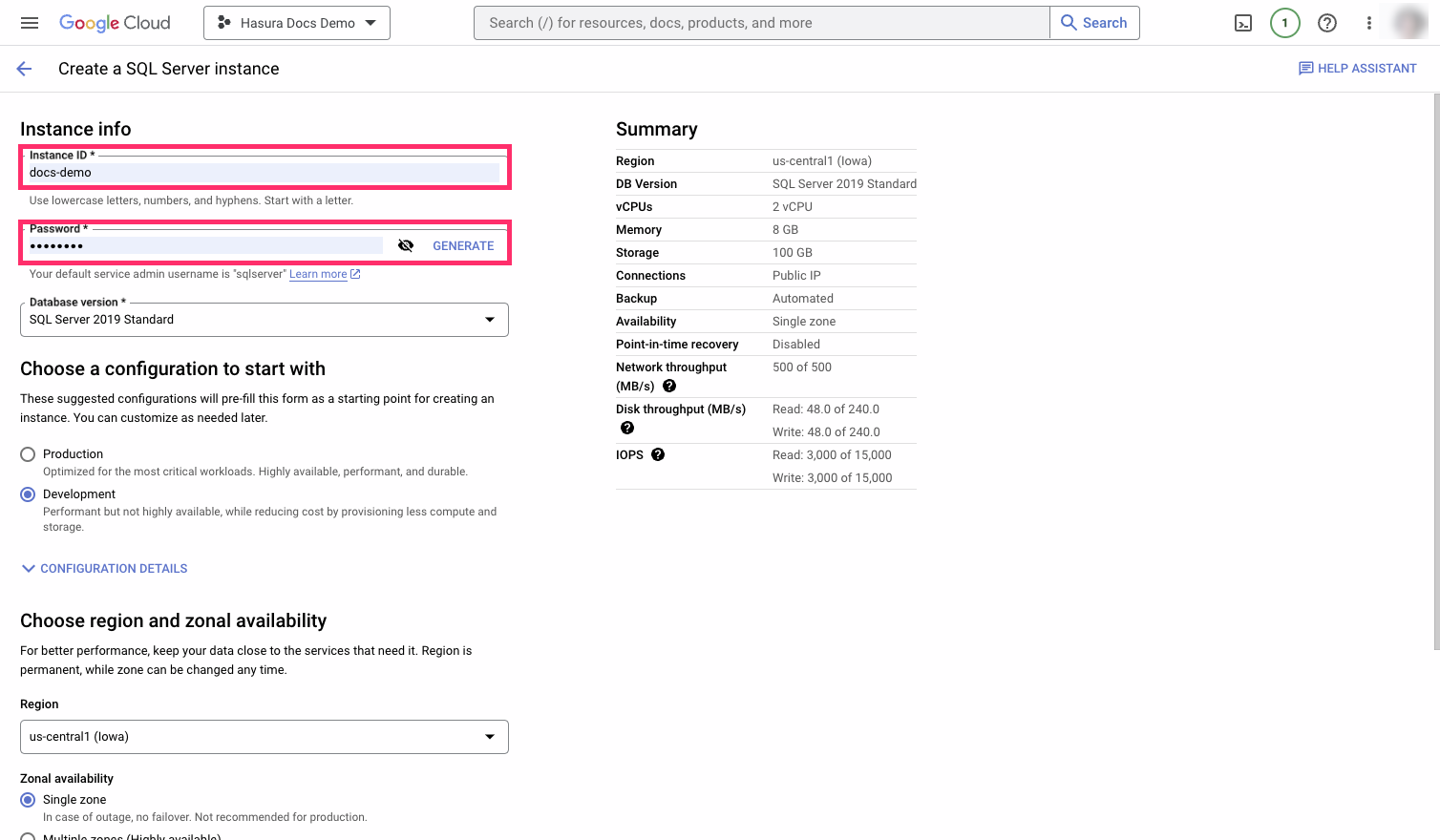Click the 'Disabled' point-in-time recovery value
Image resolution: width=1440 pixels, height=840 pixels.
pyautogui.click(x=796, y=345)
